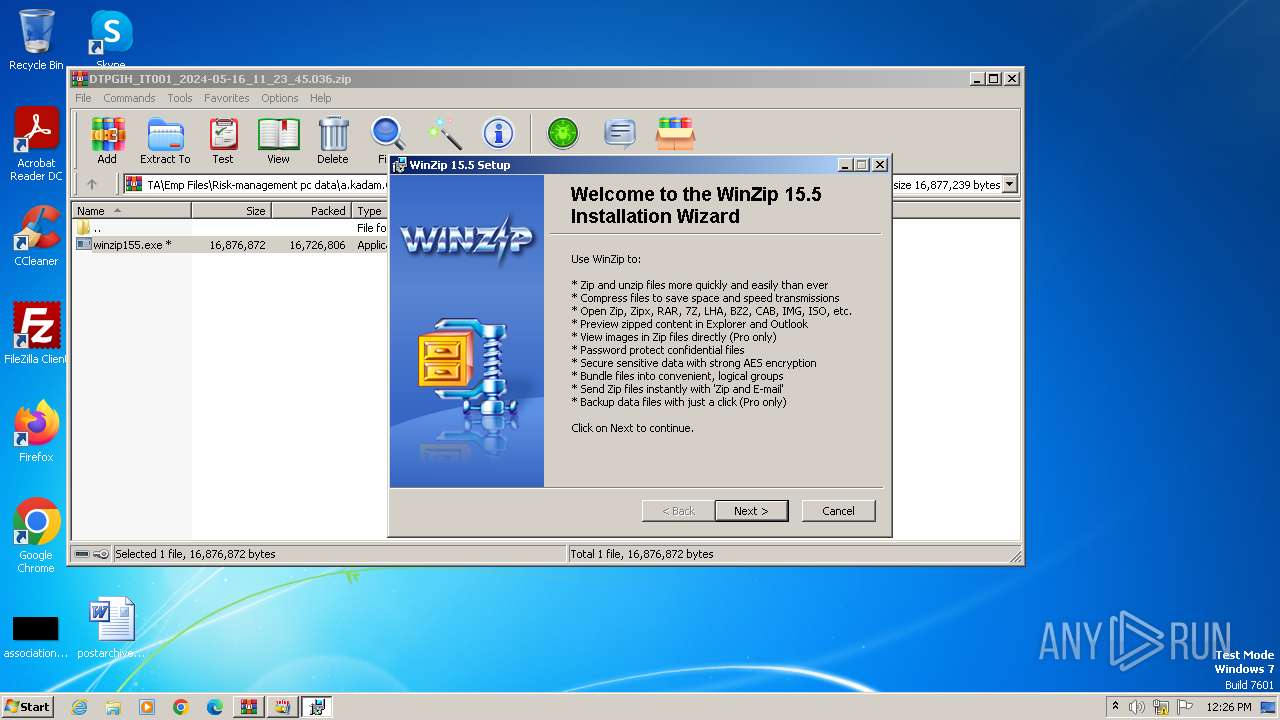Open Internet Explorer from taskbar
This screenshot has height=720, width=1280.
tap(79, 707)
